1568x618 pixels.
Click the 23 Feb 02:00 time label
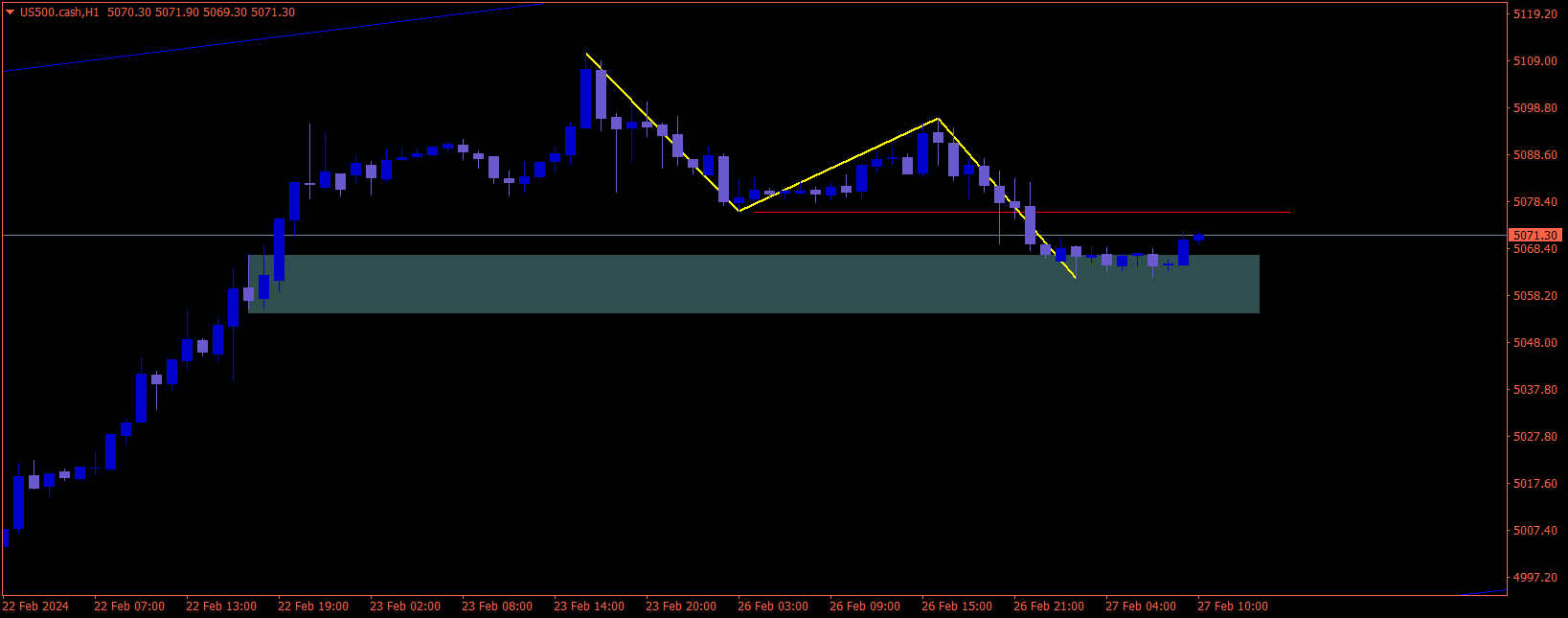click(x=405, y=607)
